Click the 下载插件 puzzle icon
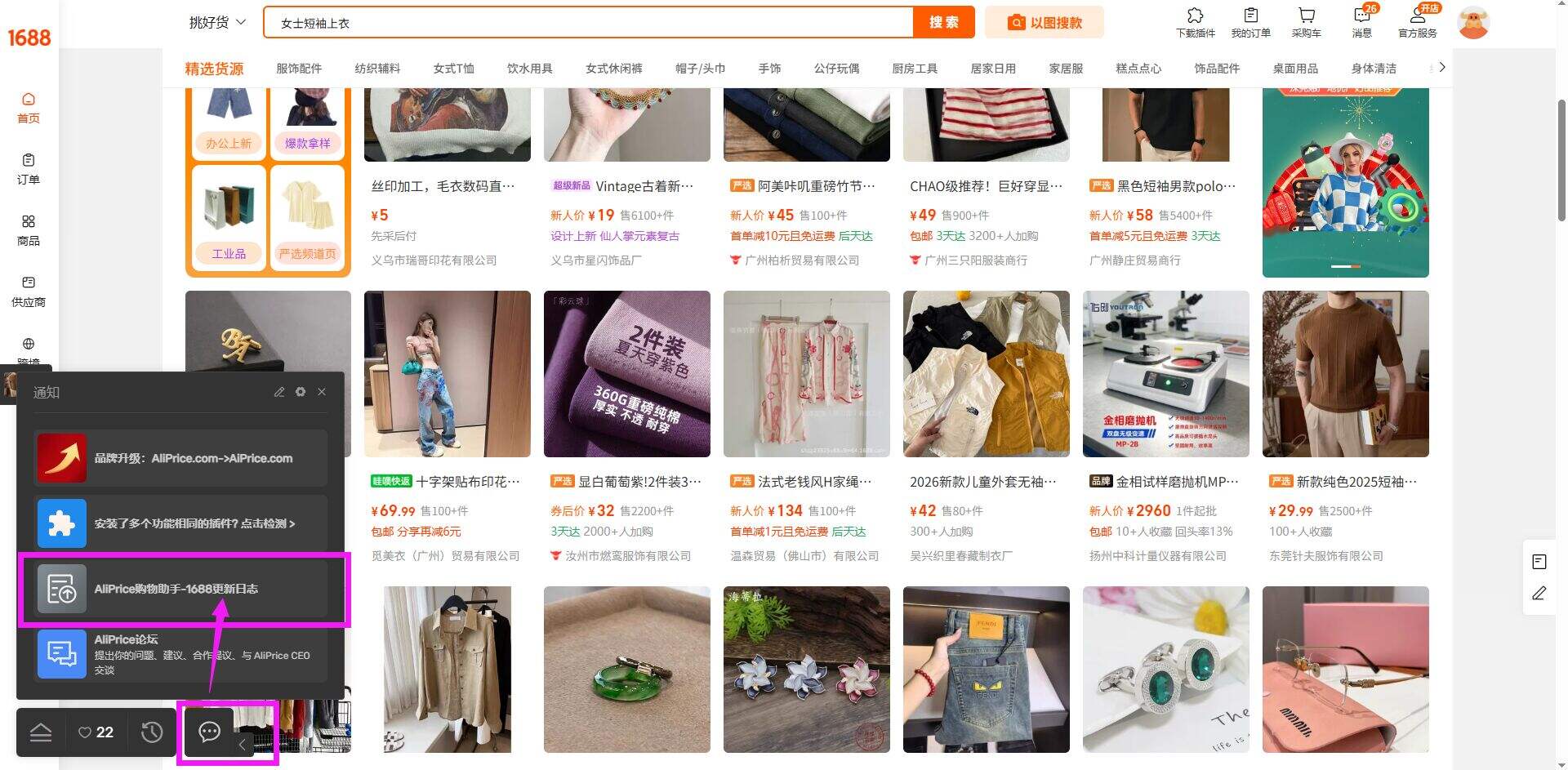1568x770 pixels. tap(1195, 23)
